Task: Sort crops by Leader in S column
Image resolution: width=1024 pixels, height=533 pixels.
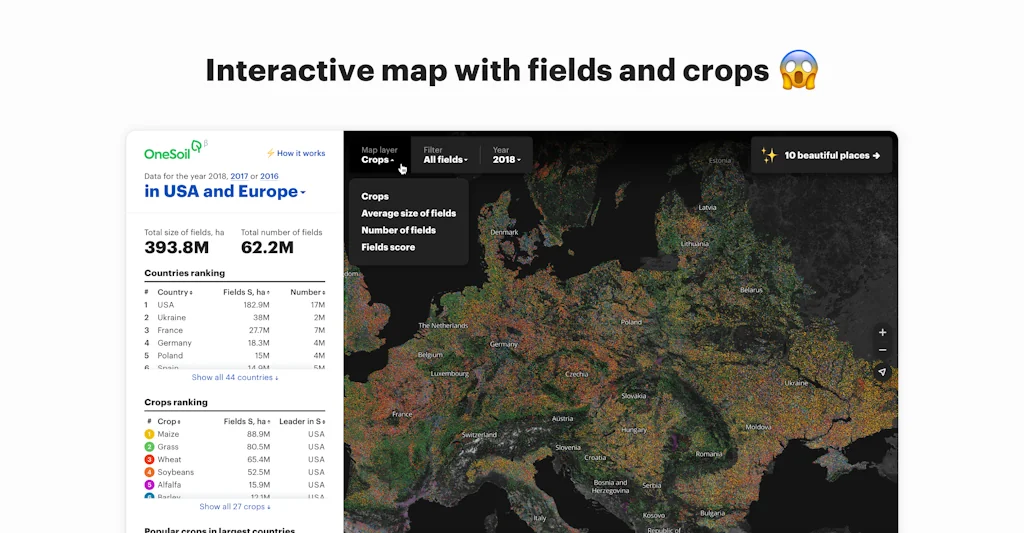Action: coord(302,422)
